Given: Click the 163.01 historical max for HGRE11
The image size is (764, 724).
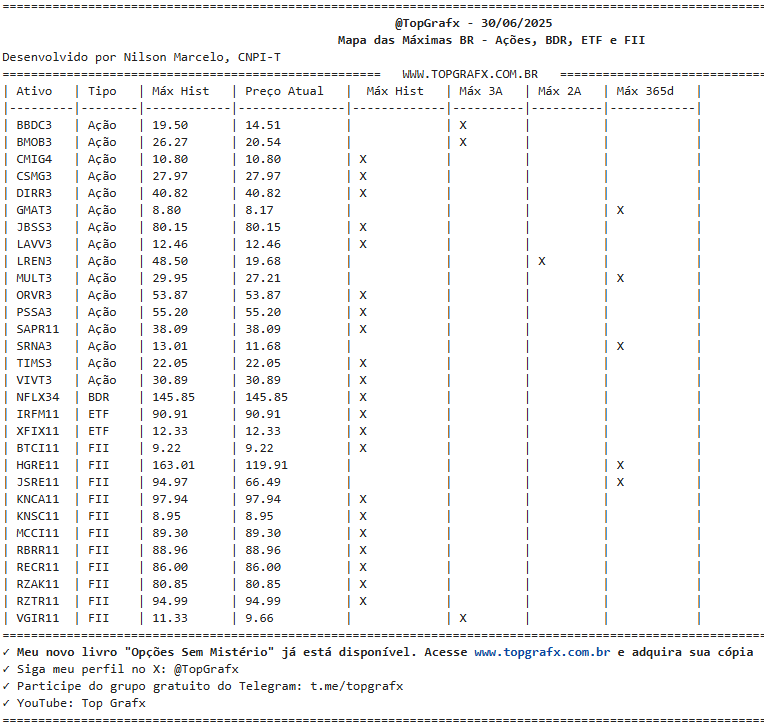Looking at the screenshot, I should click(x=173, y=465).
